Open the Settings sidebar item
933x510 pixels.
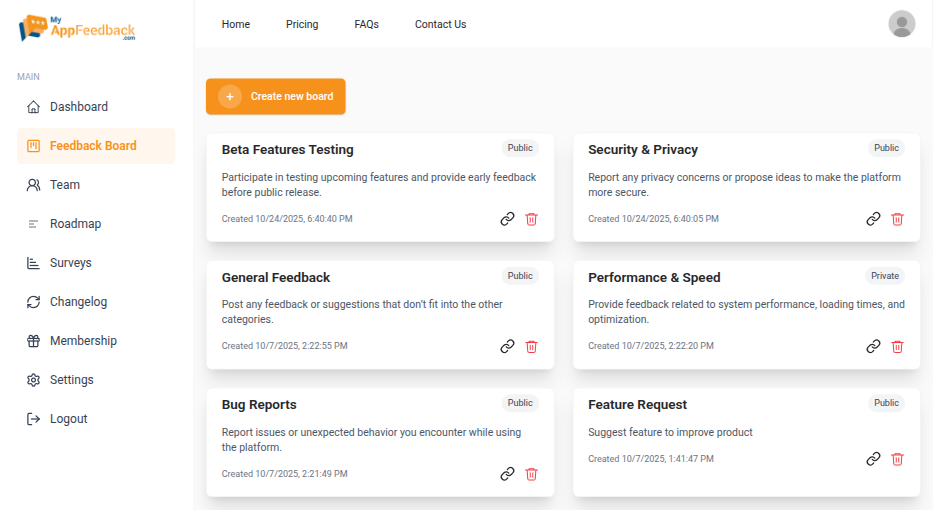click(x=71, y=380)
